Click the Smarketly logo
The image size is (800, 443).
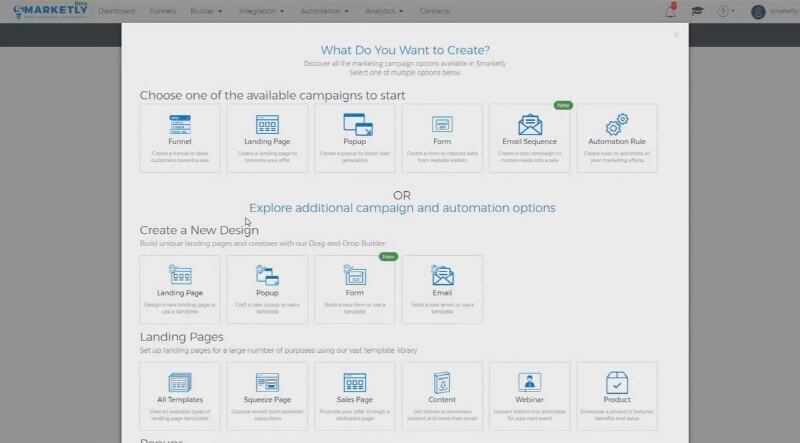(x=51, y=10)
